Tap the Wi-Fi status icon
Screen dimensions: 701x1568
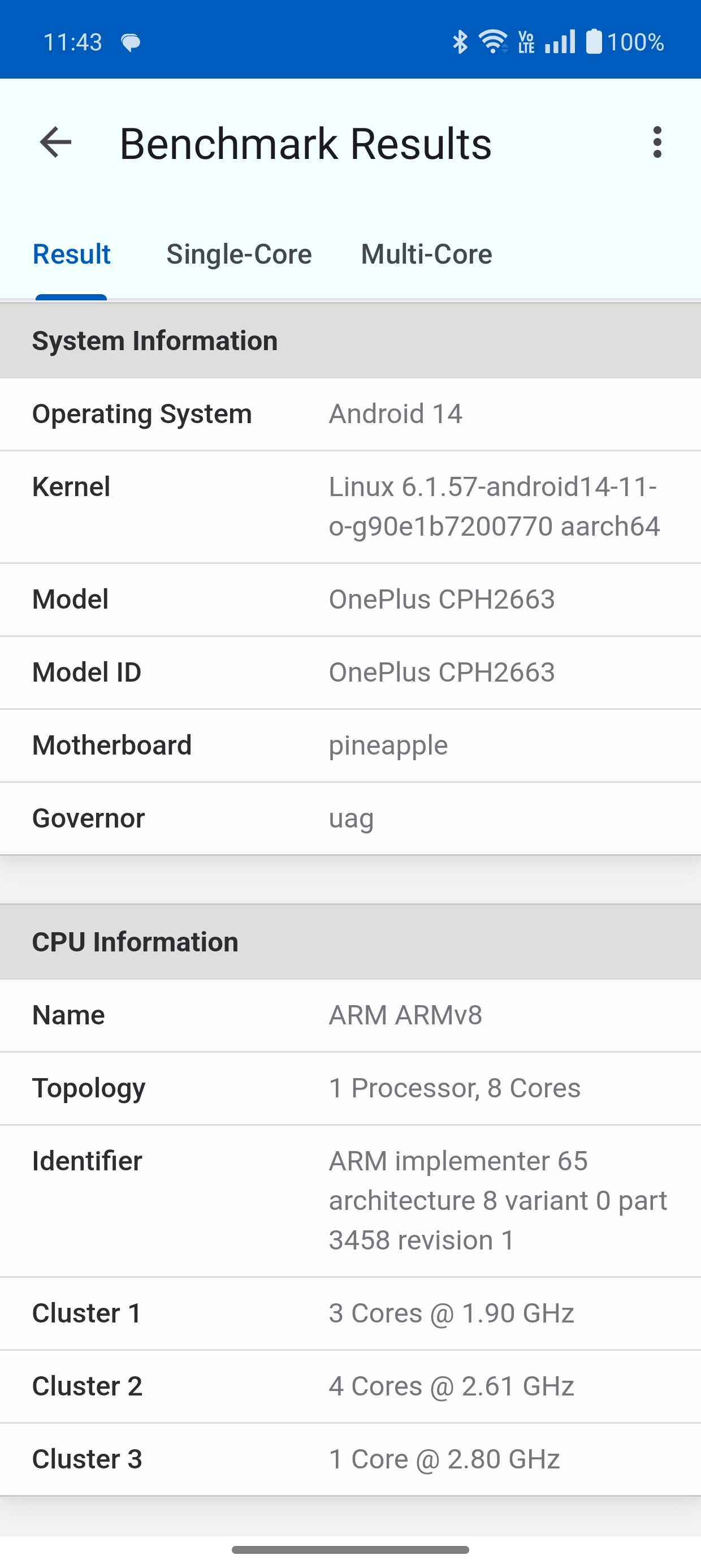coord(494,42)
